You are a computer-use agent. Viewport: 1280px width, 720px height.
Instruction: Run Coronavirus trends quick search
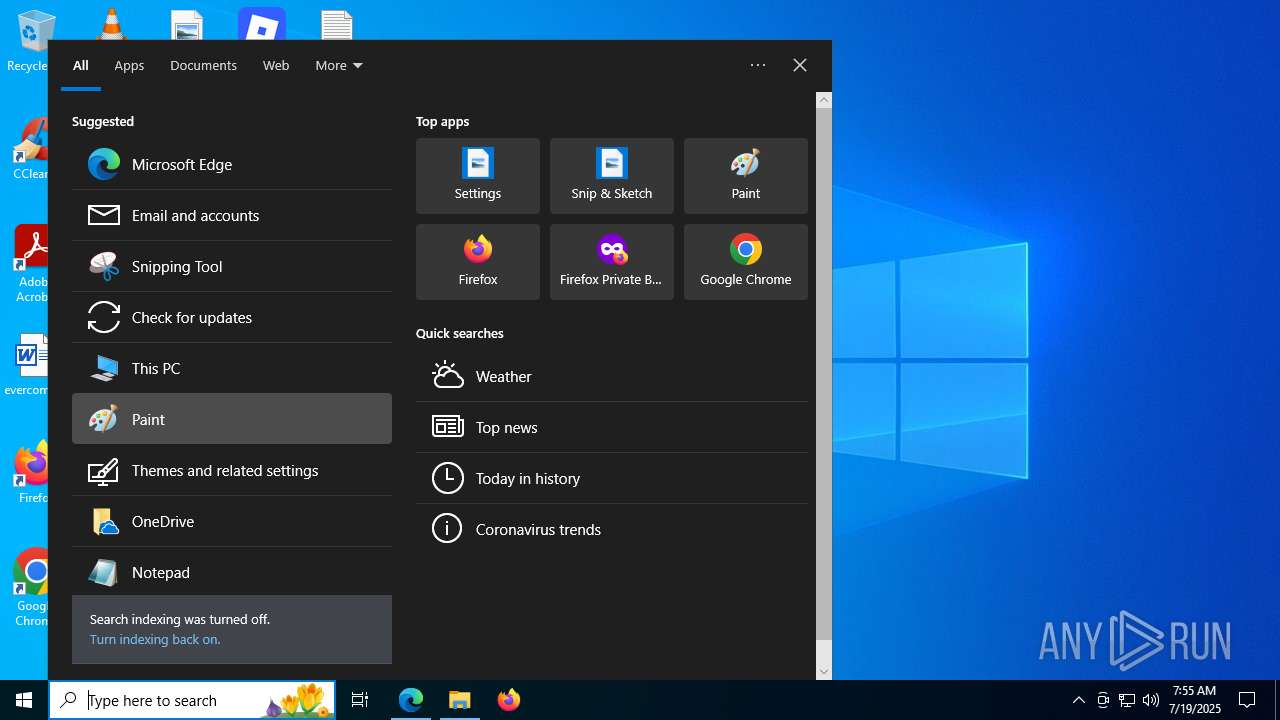[x=612, y=529]
